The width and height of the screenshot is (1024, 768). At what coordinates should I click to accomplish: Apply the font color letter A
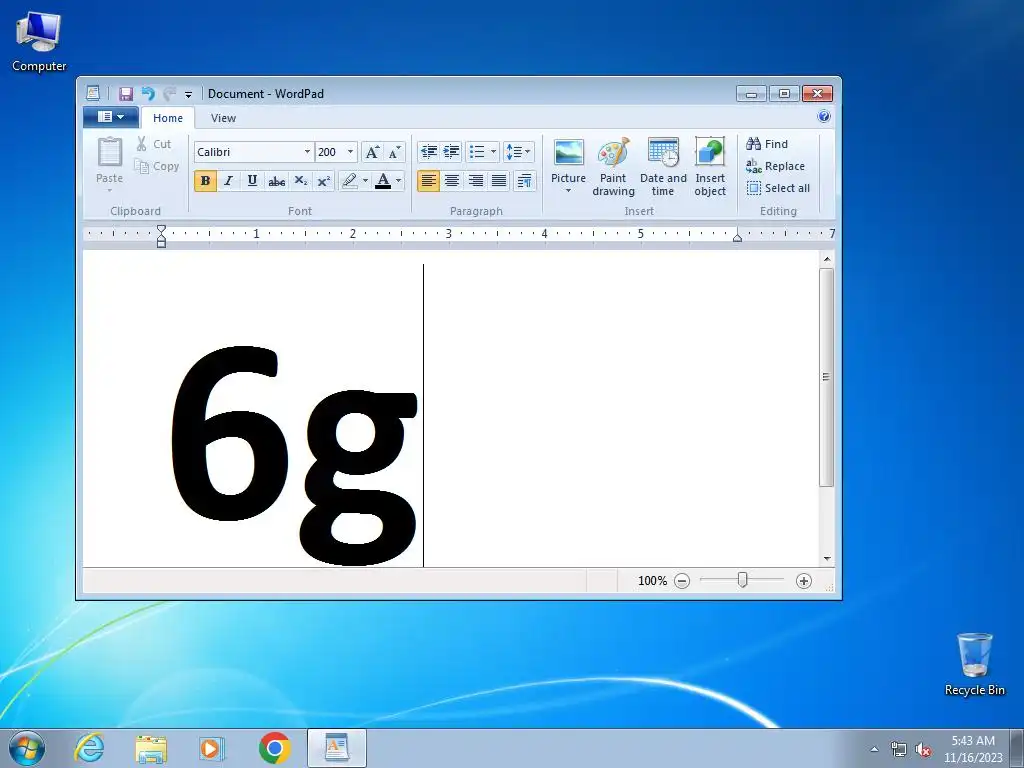coord(383,181)
